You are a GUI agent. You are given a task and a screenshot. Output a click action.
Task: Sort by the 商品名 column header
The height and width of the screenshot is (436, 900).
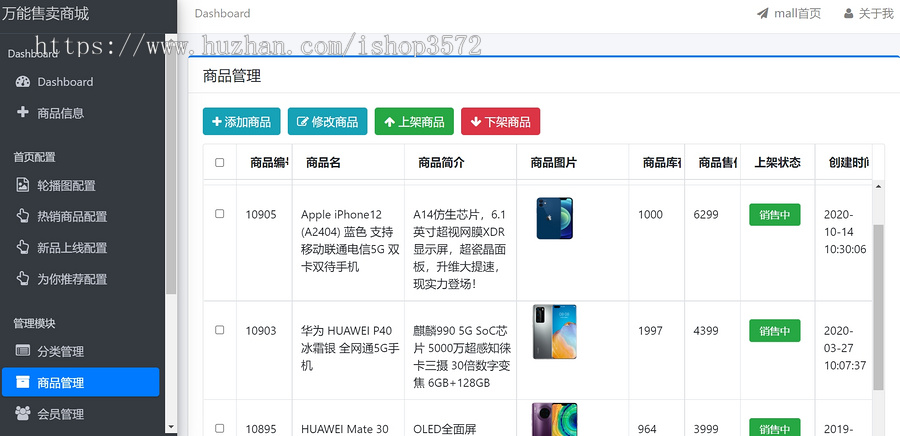[x=348, y=162]
